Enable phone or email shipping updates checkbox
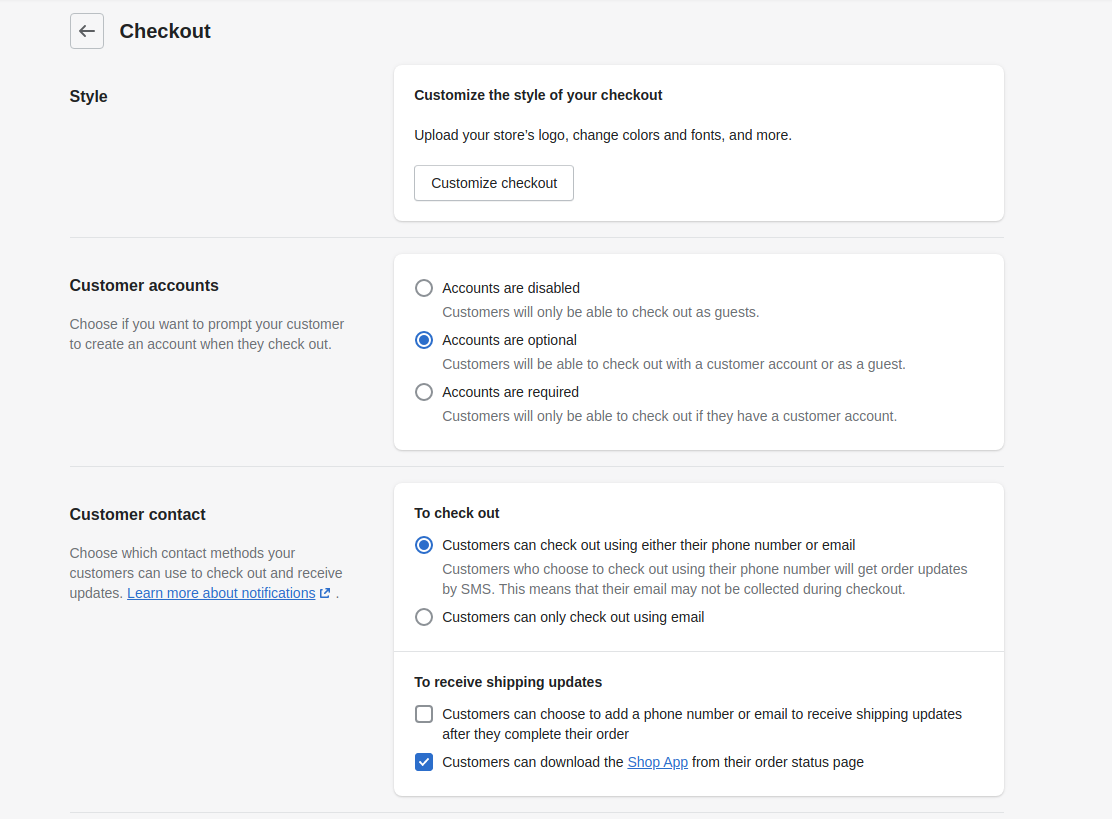The image size is (1112, 819). (x=423, y=714)
